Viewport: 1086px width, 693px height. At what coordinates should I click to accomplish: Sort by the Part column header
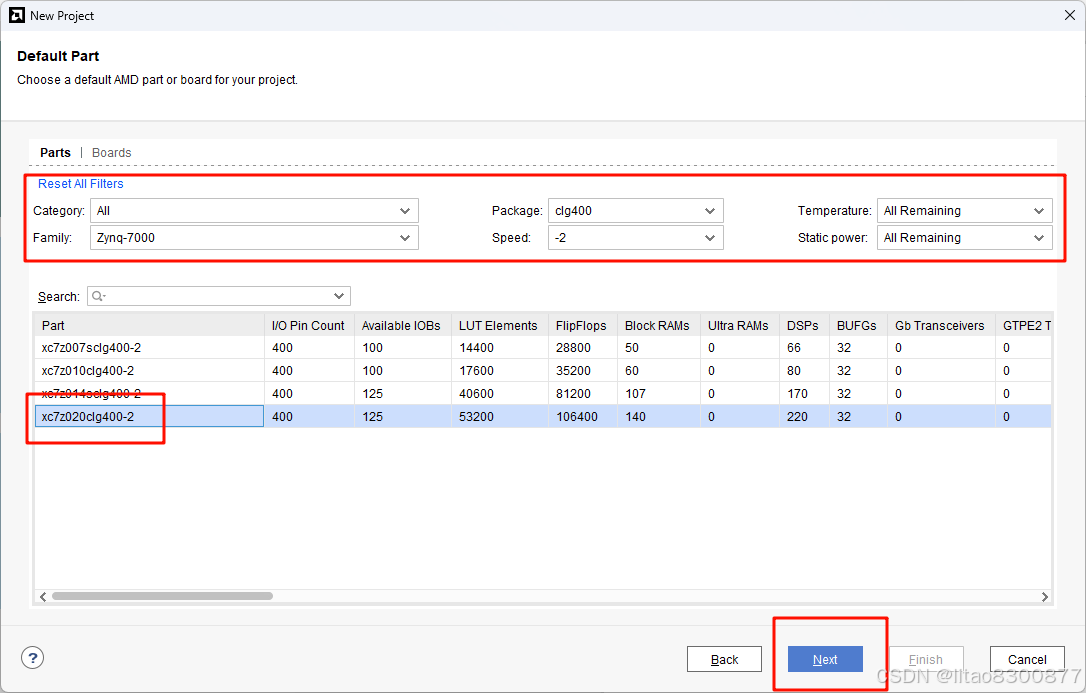(x=149, y=325)
